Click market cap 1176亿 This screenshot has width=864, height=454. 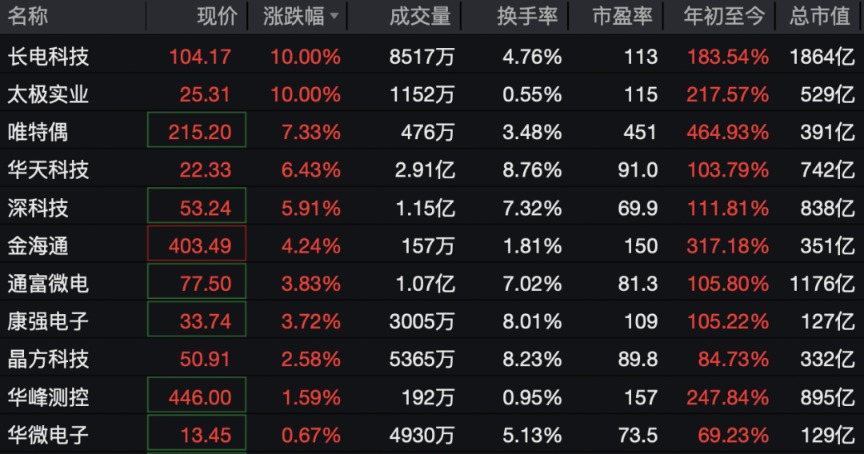coord(822,284)
